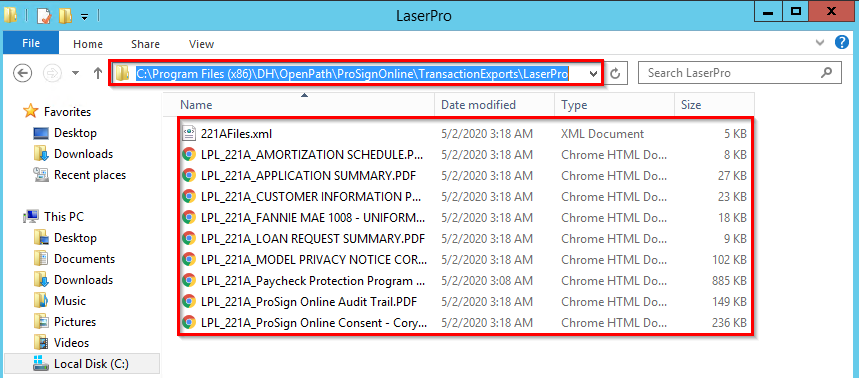
Task: Select Local Disk (C:) in navigation pane
Action: [81, 364]
